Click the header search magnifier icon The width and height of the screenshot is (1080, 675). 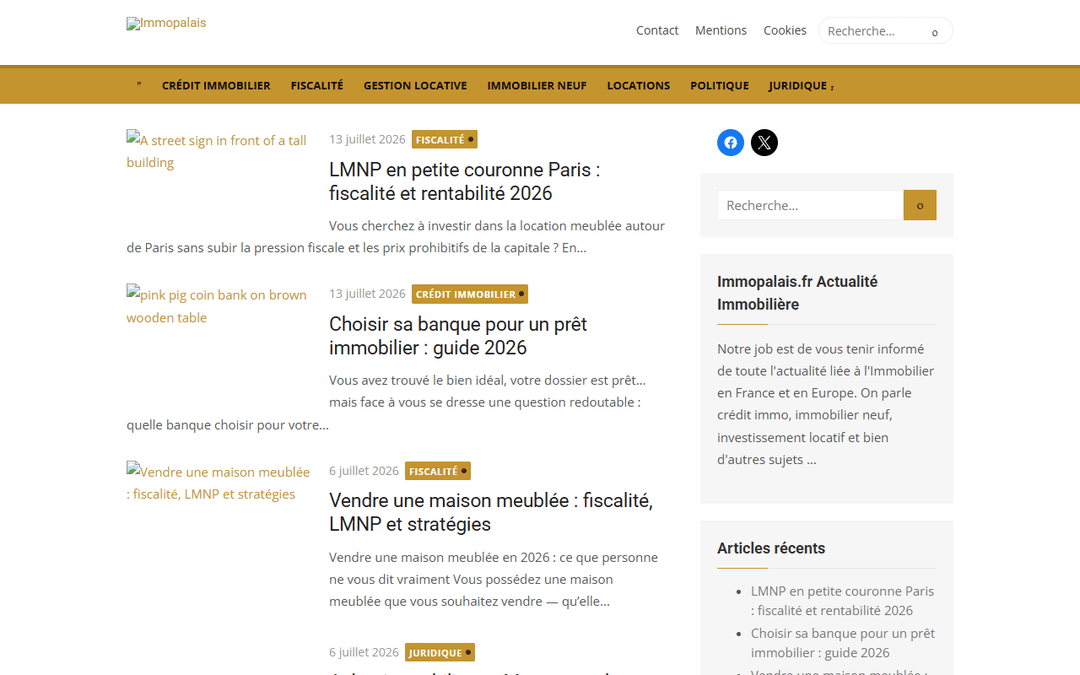pyautogui.click(x=935, y=32)
